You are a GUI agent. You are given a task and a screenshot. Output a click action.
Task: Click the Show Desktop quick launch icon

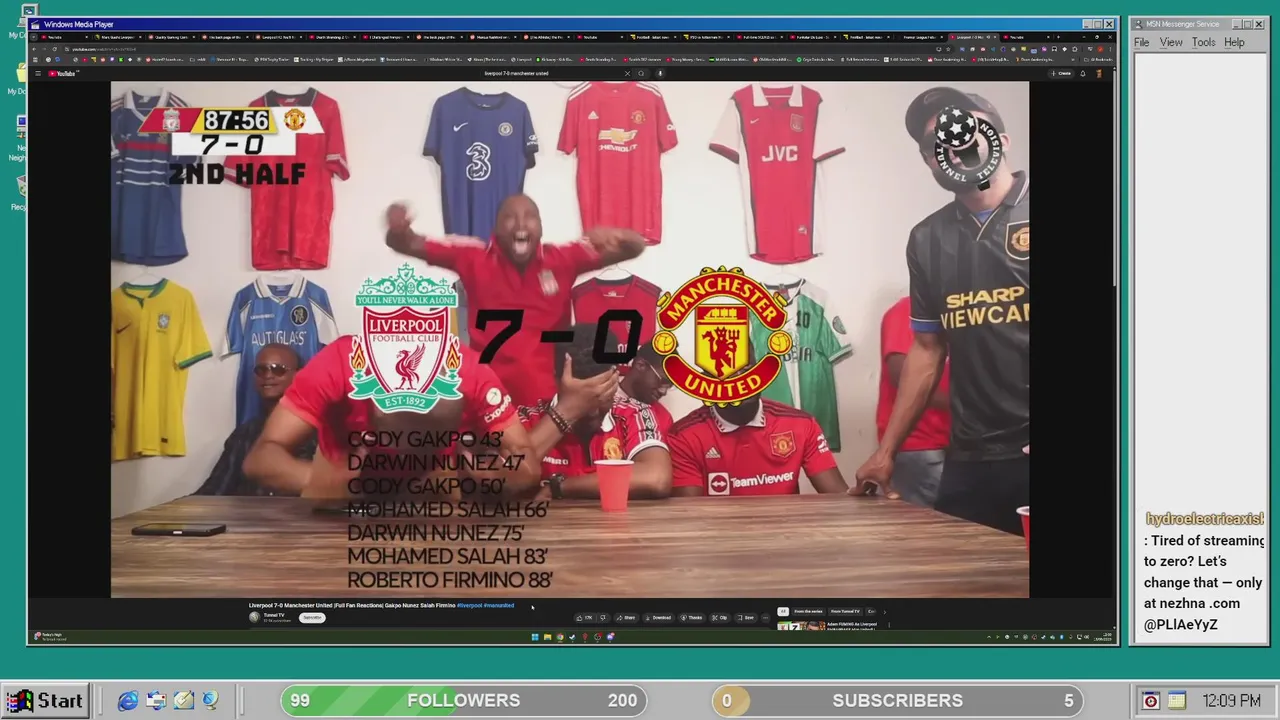click(x=156, y=701)
